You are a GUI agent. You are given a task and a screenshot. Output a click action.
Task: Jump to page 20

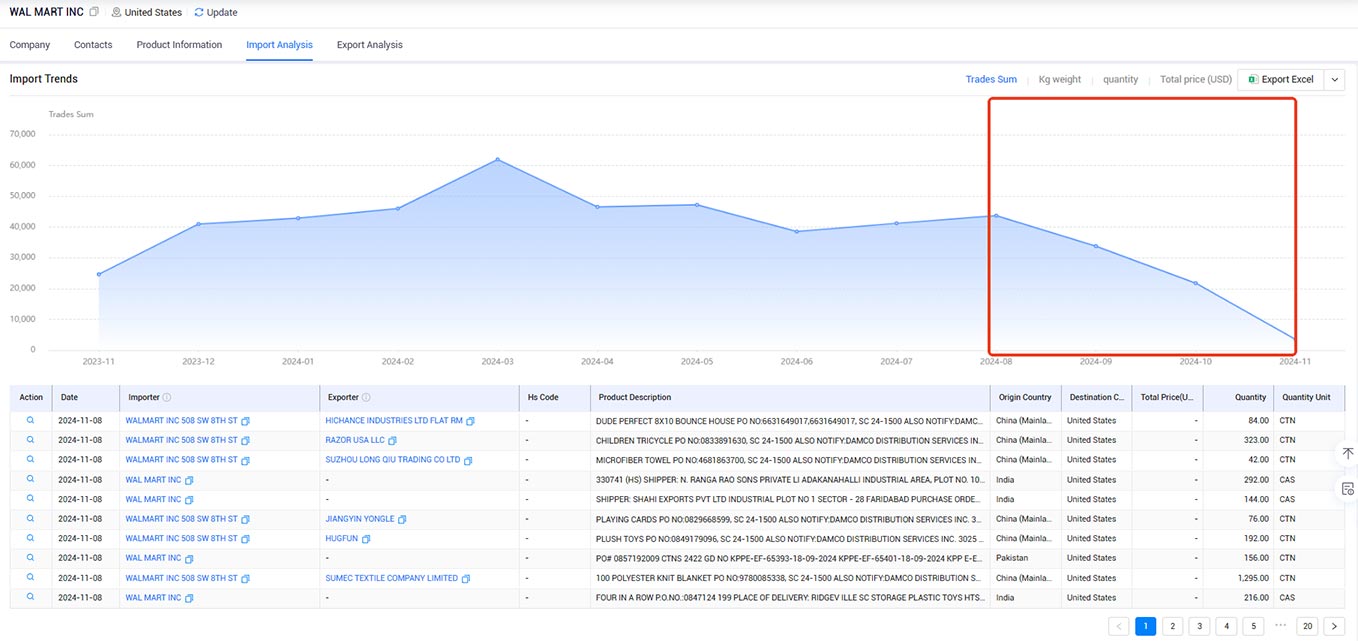(1306, 626)
